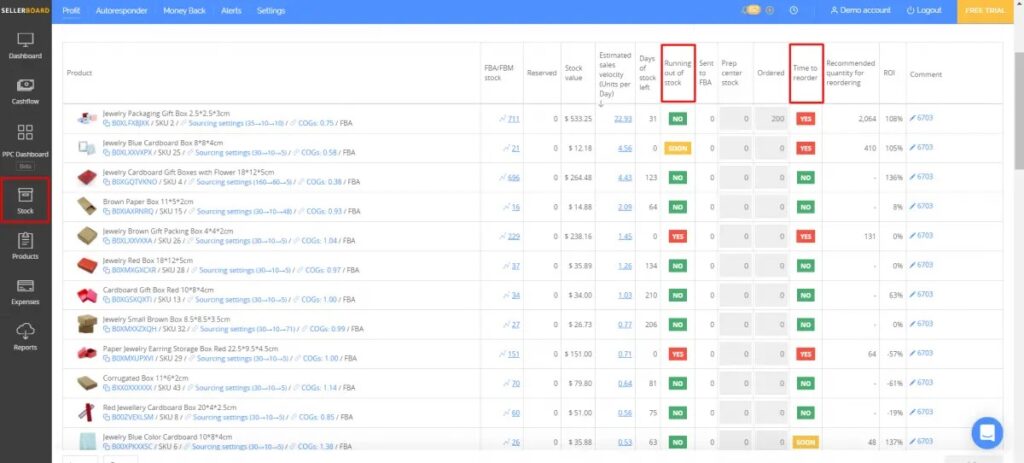Open PPC Dashboard from the sidebar
Viewport: 1024px width, 463px height.
[x=26, y=138]
